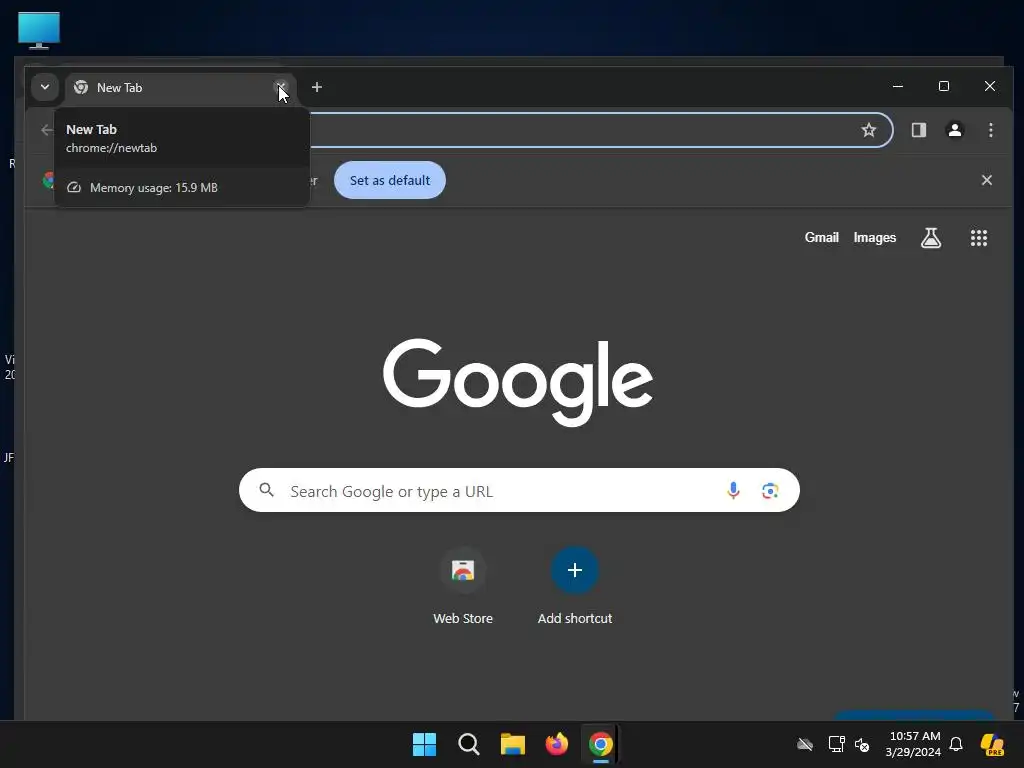Close the New Tab tab
Screen dimensions: 1024x768
[x=281, y=87]
